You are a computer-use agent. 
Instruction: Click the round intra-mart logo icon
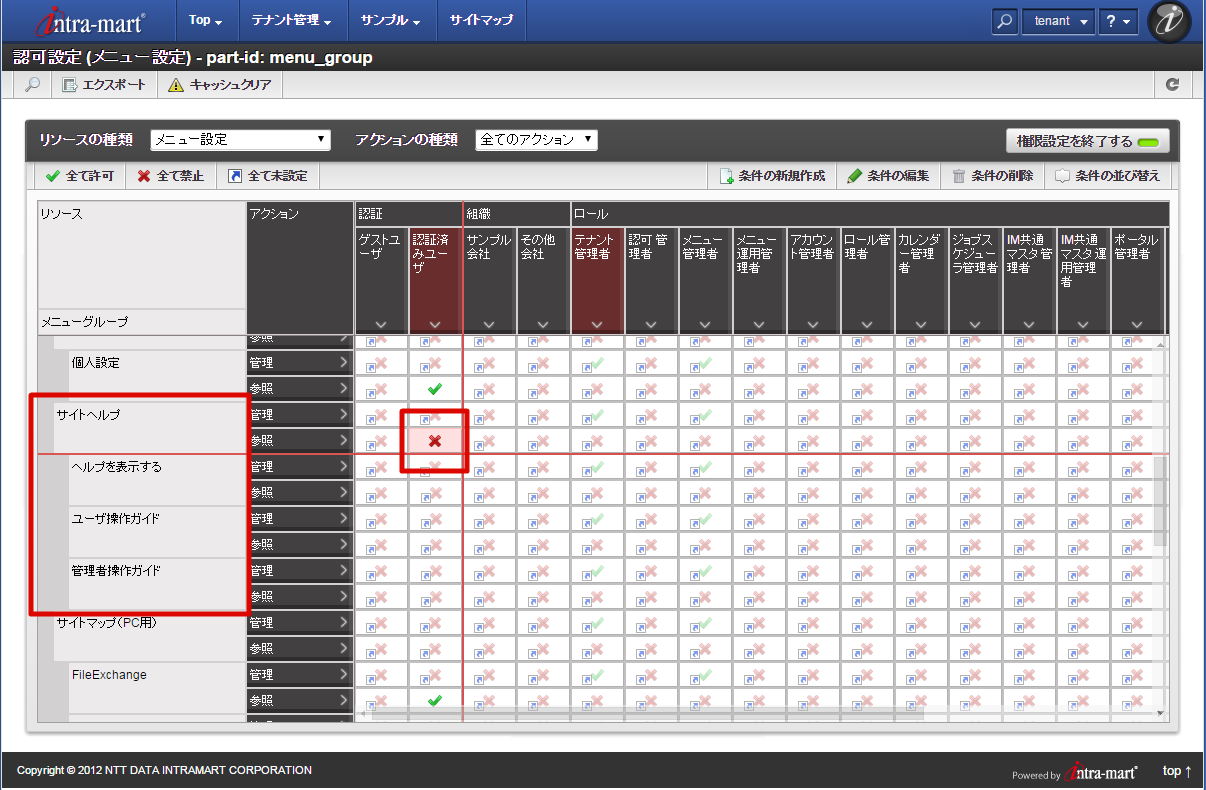[x=1169, y=21]
